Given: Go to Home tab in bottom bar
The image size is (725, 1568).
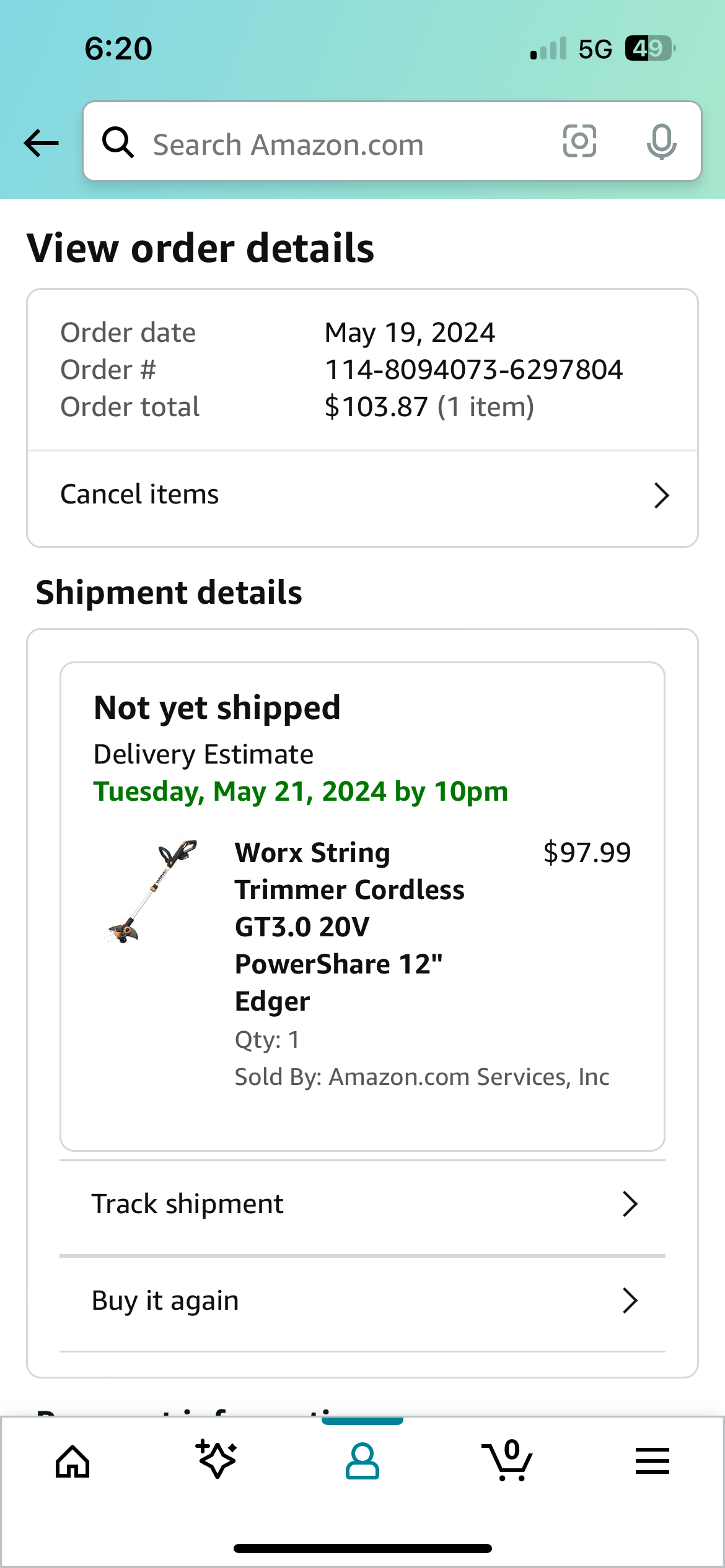Looking at the screenshot, I should pyautogui.click(x=72, y=1461).
